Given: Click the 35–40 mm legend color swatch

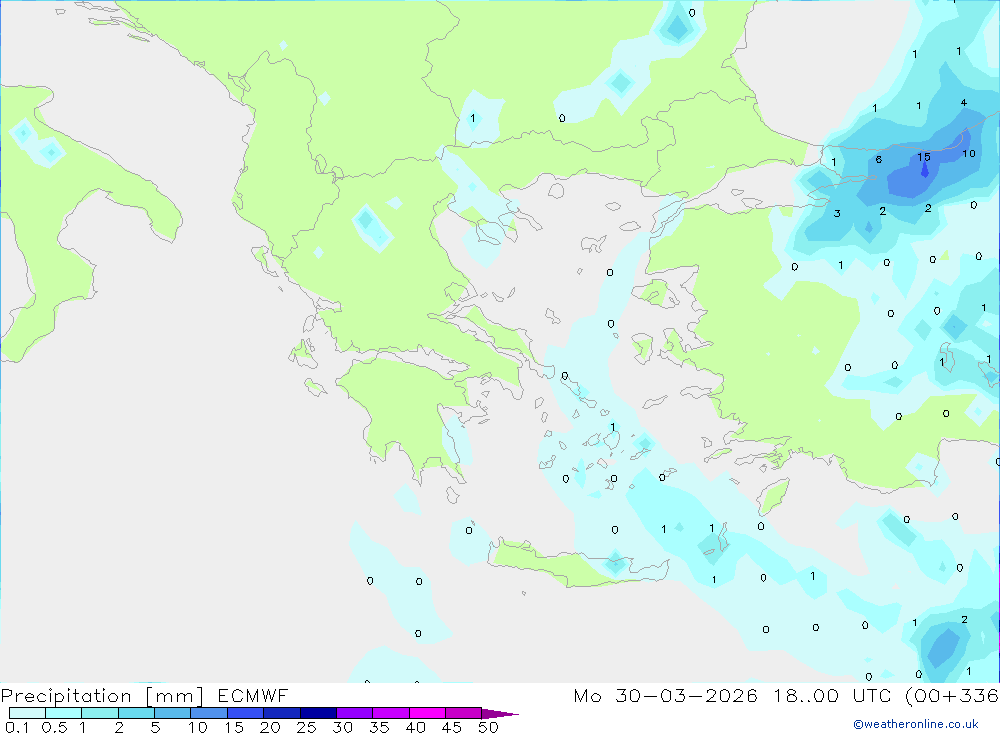Looking at the screenshot, I should coord(390,713).
